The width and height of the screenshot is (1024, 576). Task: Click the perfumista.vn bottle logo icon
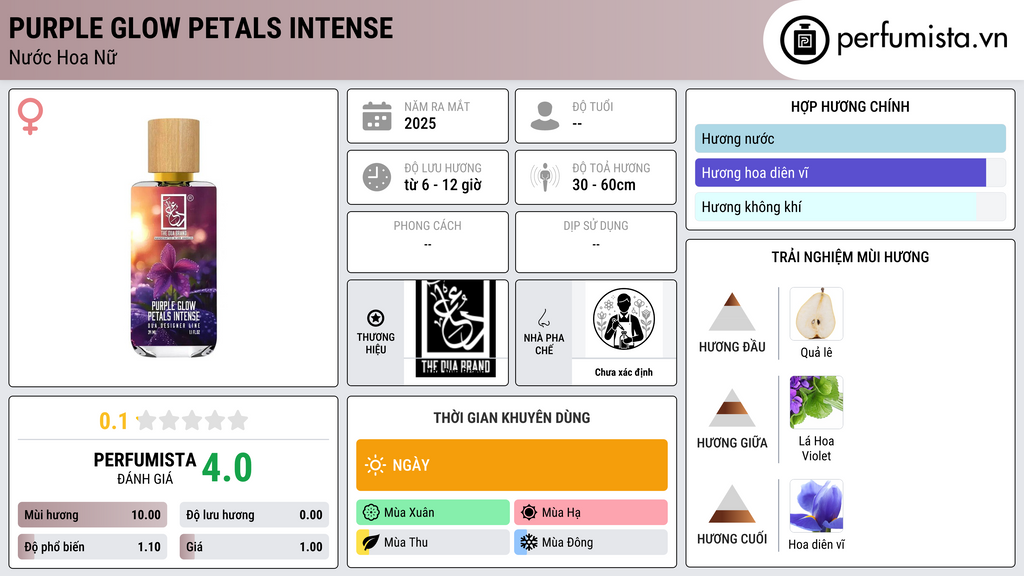804,40
